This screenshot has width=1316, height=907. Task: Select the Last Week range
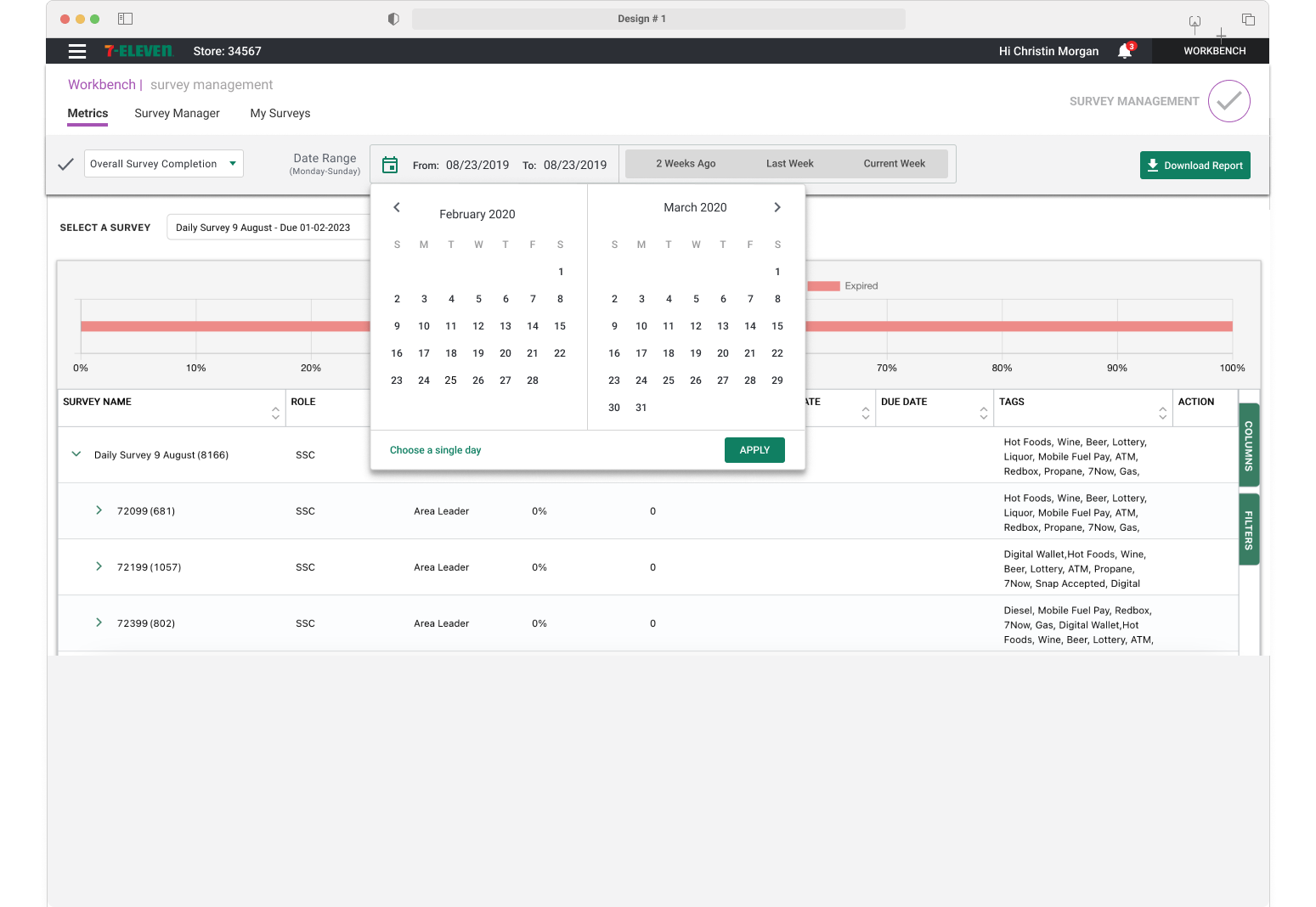point(790,164)
